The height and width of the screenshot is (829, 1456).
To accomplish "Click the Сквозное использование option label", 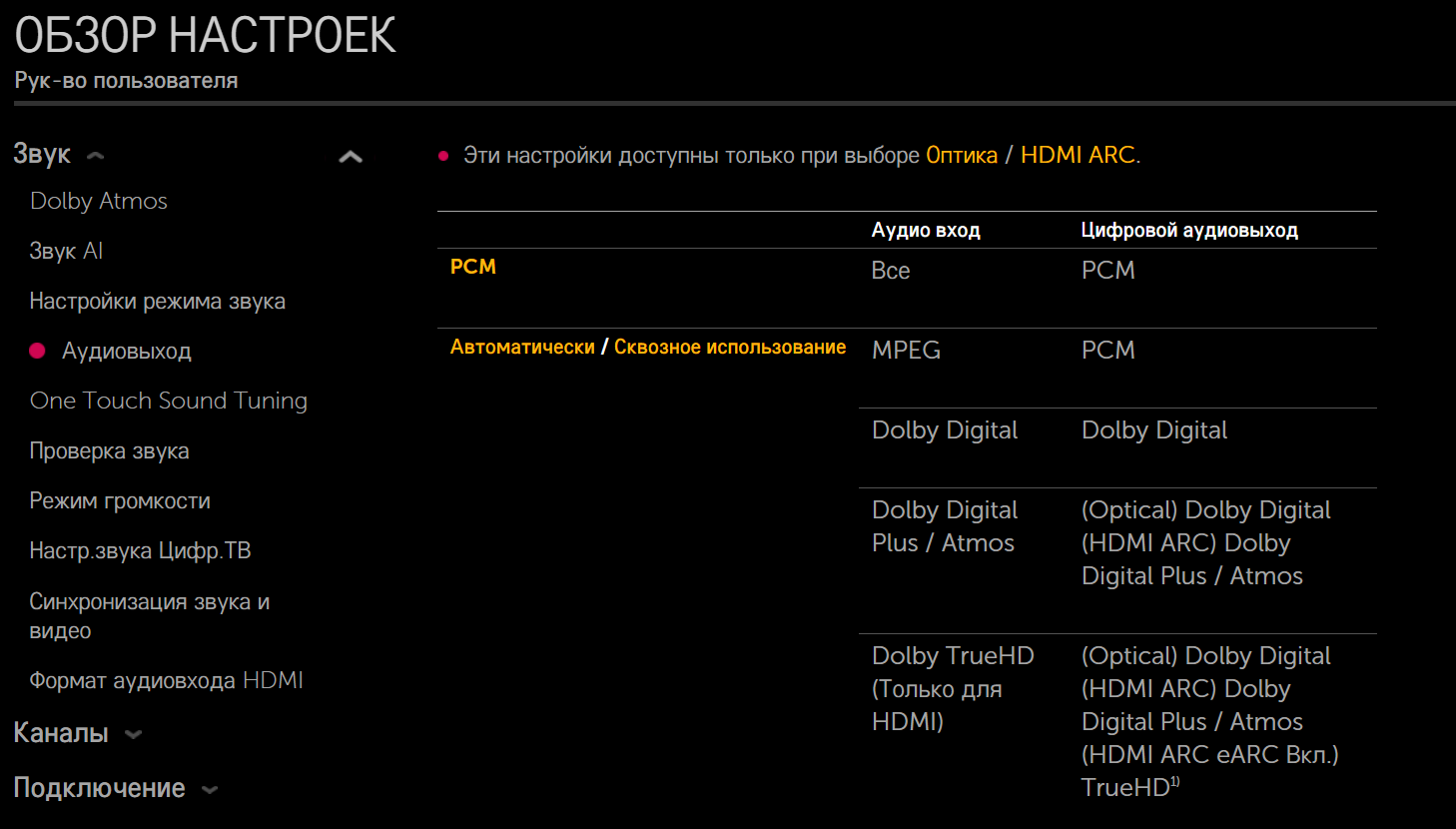I will tap(730, 347).
